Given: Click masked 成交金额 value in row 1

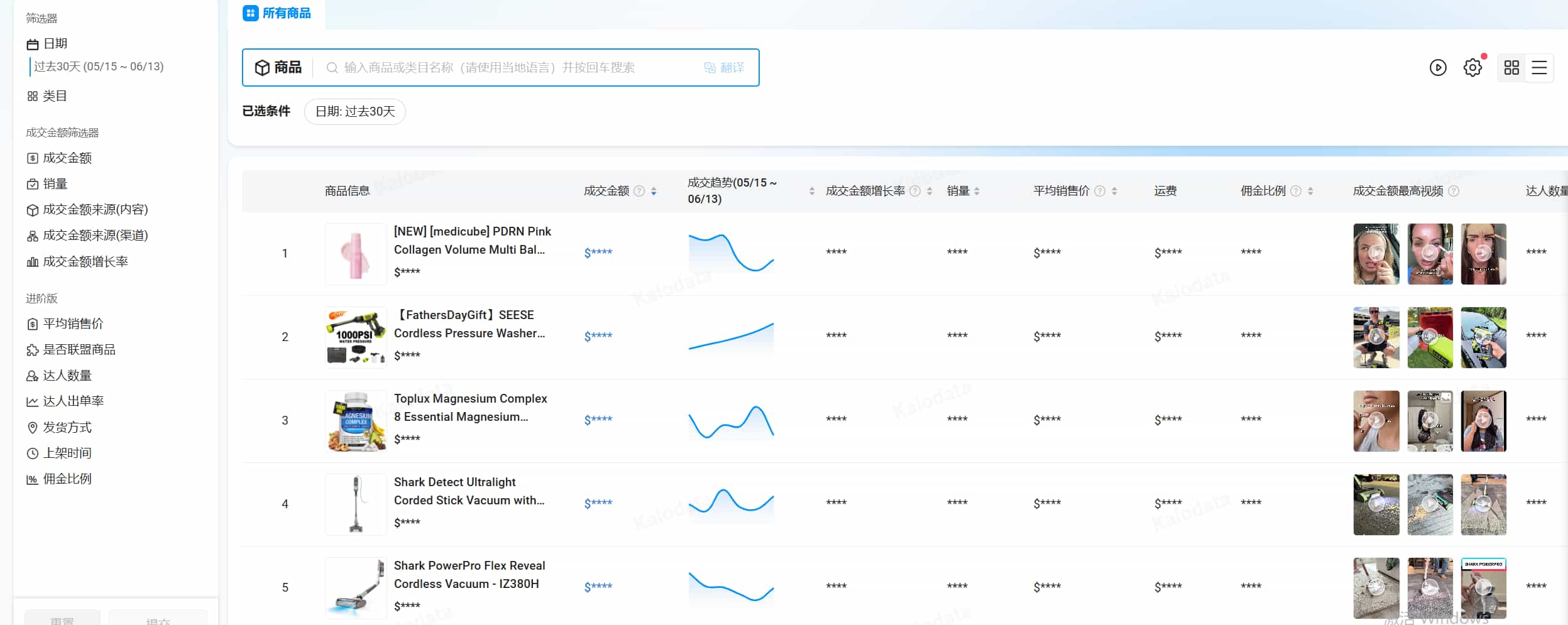Looking at the screenshot, I should click(x=598, y=253).
